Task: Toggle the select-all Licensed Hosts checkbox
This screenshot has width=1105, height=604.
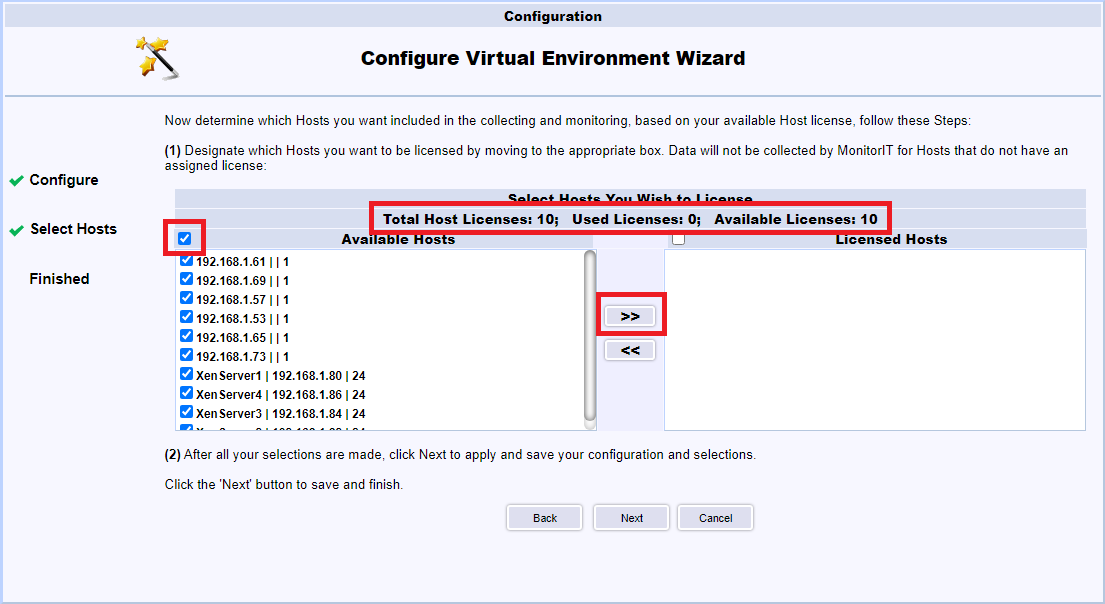Action: (x=679, y=239)
